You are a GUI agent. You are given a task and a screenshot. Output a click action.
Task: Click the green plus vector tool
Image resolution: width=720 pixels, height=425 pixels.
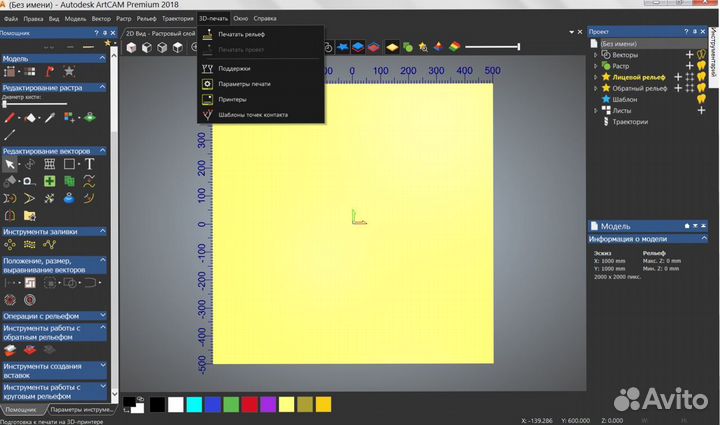[x=50, y=181]
